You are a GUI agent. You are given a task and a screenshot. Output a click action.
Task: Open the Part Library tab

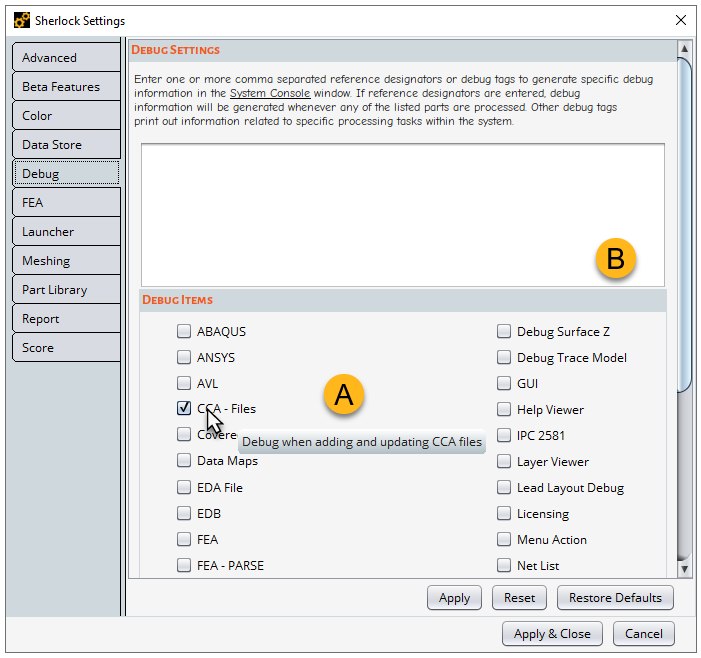[x=66, y=290]
